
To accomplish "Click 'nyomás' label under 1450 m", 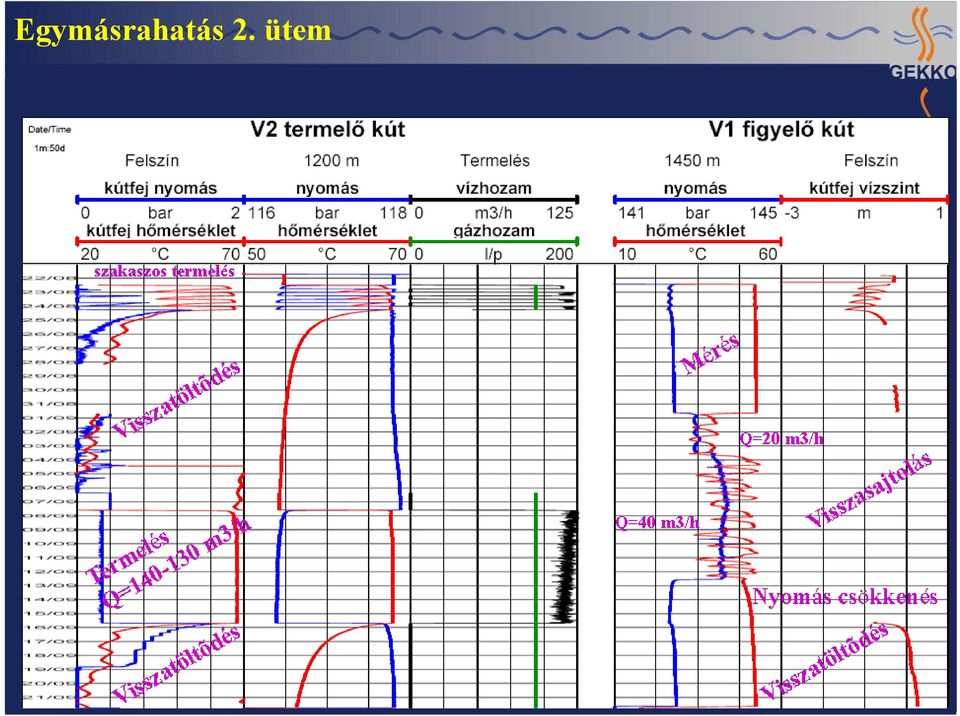I will tap(695, 188).
